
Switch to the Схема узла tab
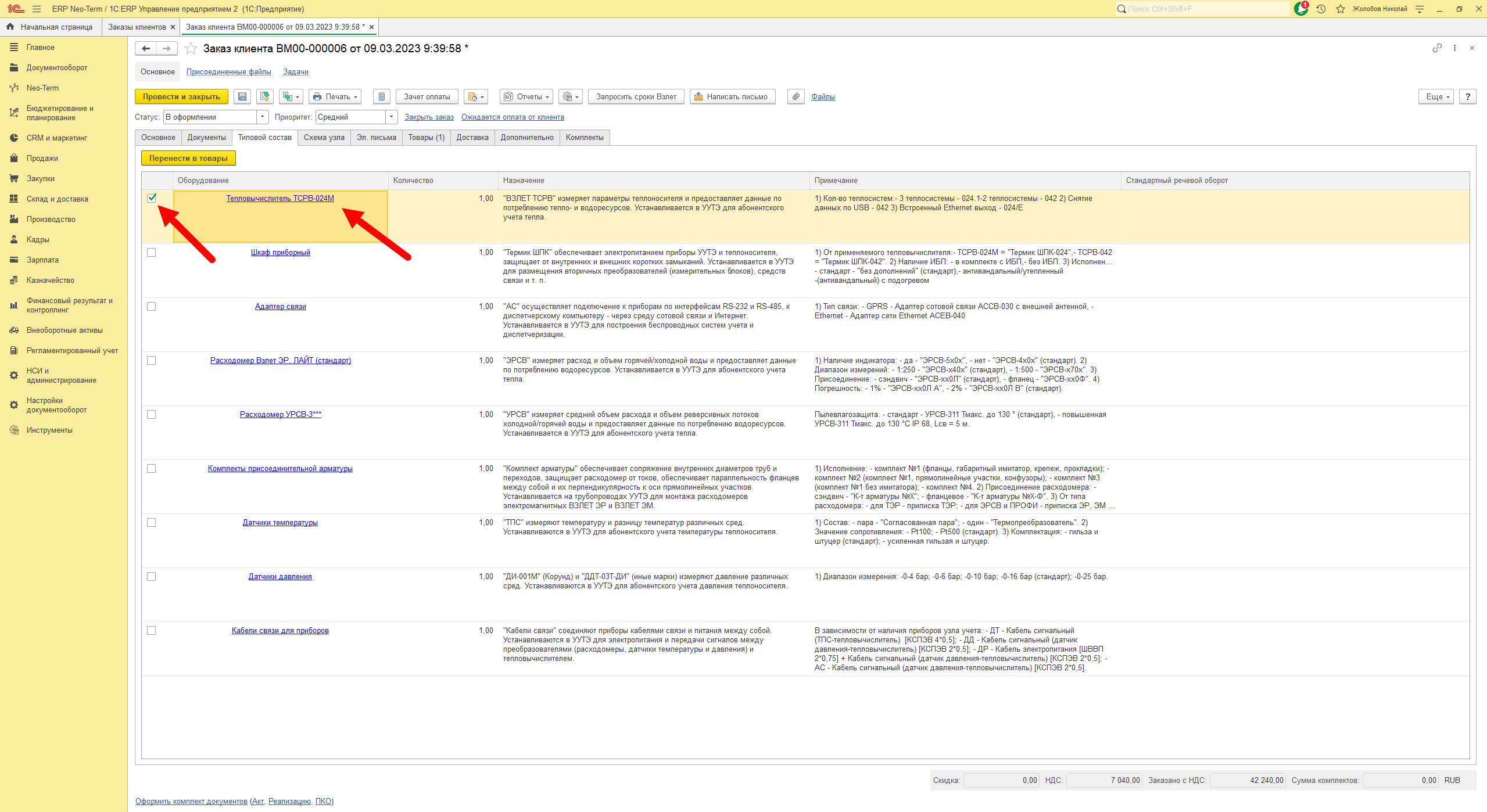[x=324, y=138]
